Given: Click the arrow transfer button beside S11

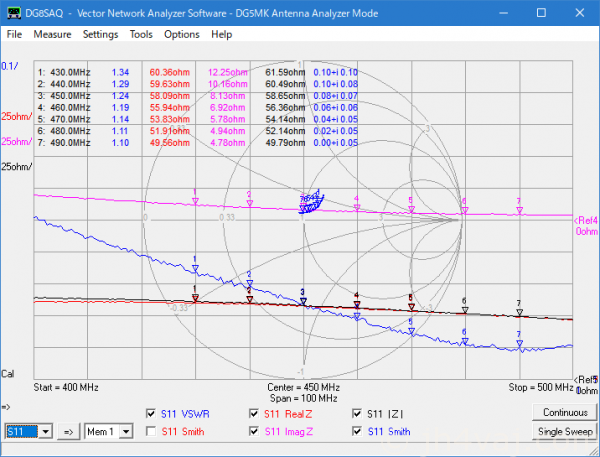Looking at the screenshot, I should [x=70, y=432].
